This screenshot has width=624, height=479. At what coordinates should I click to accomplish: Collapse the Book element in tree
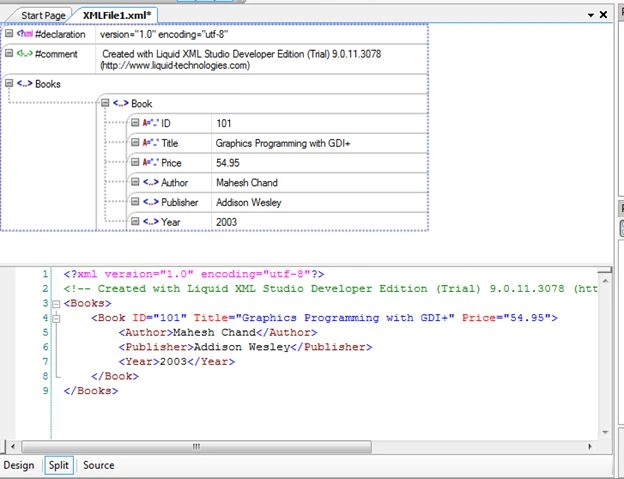105,103
